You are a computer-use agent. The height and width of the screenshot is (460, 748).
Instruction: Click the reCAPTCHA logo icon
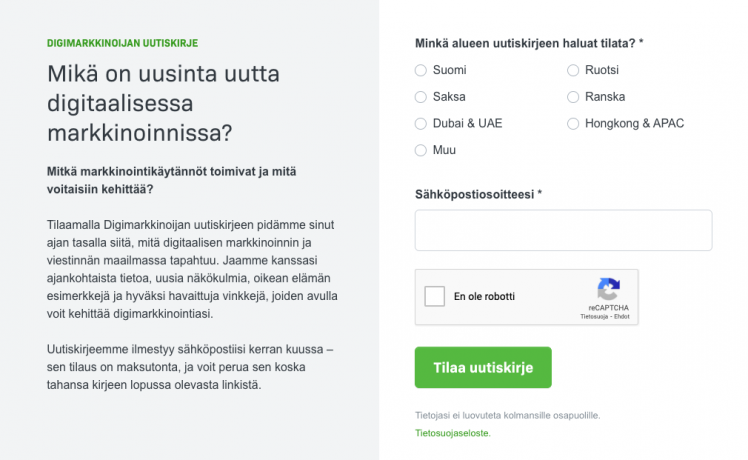tap(608, 289)
